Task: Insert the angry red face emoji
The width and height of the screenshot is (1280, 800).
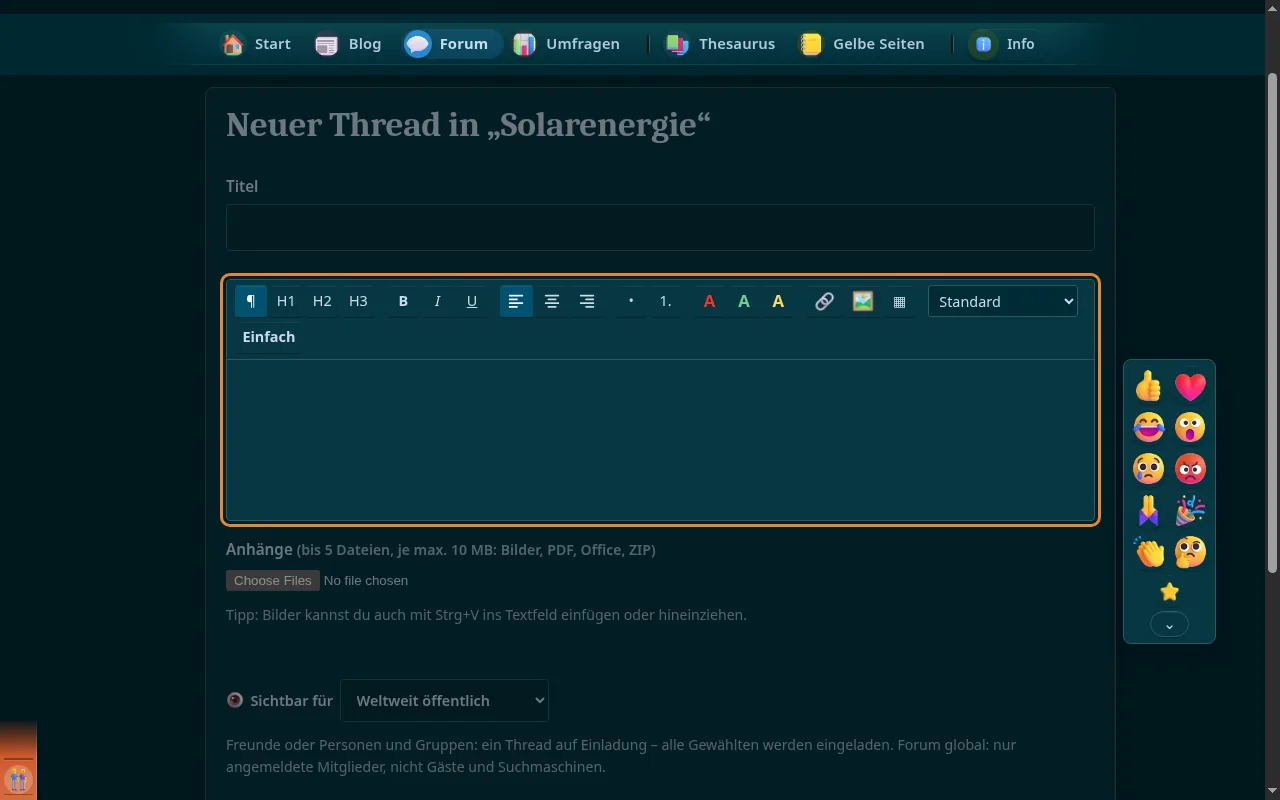Action: pos(1190,468)
